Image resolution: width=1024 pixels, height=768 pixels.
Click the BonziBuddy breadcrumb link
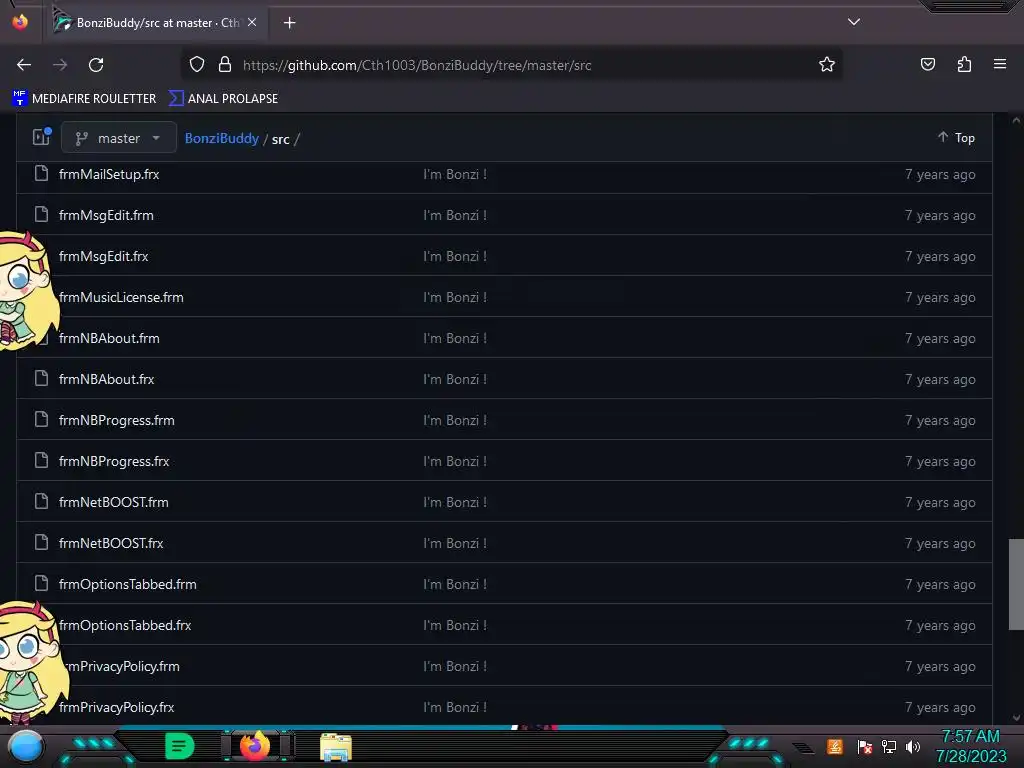(x=221, y=138)
